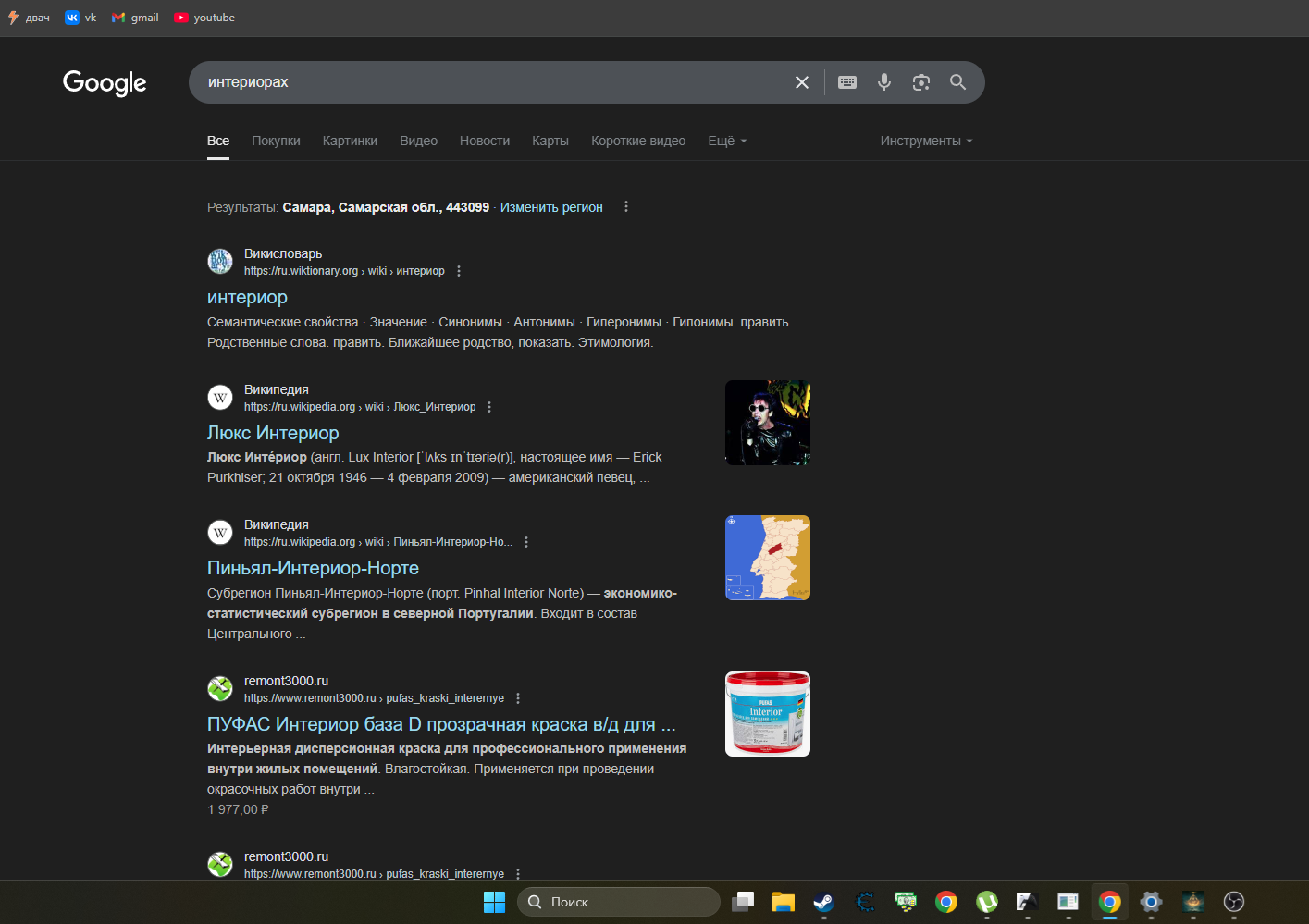Click the Семантические свойства snippet text

[x=282, y=322]
